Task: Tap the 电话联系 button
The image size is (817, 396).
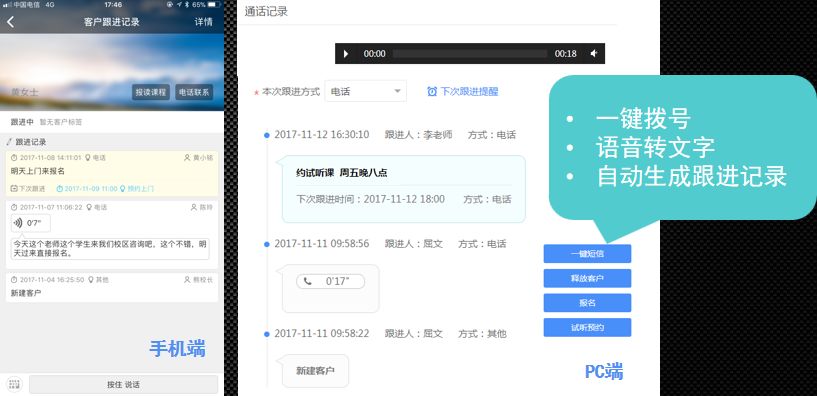Action: click(x=194, y=92)
